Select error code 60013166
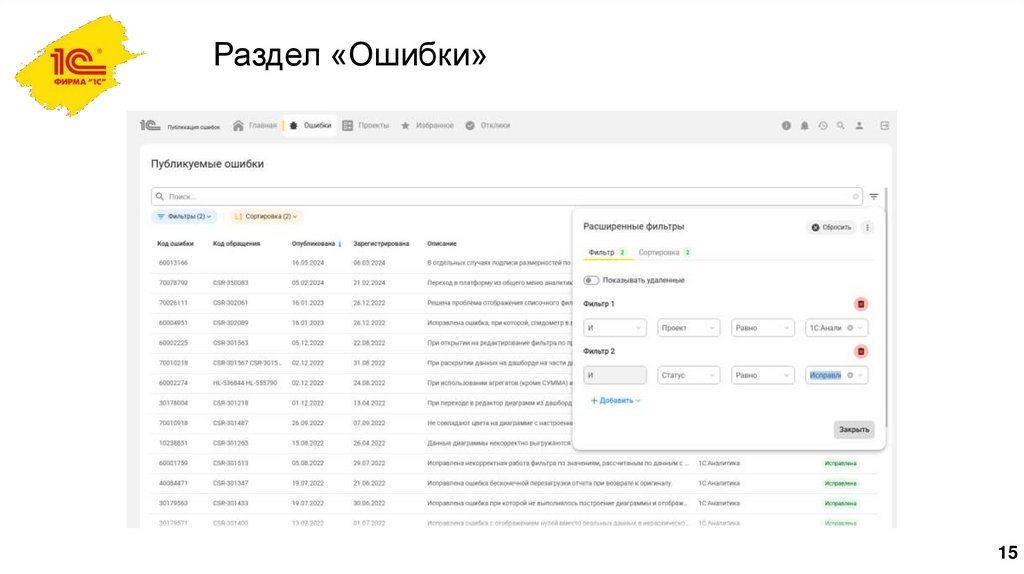 tap(173, 263)
